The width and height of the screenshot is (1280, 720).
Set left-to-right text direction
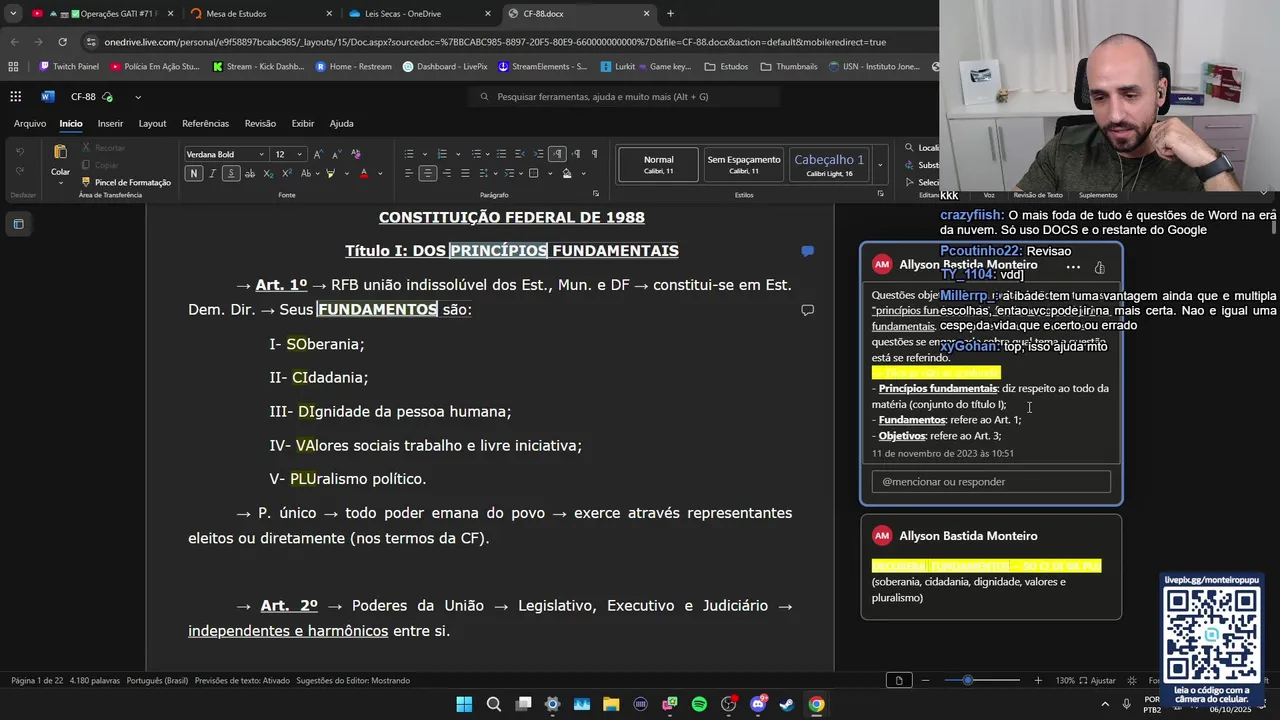pyautogui.click(x=557, y=154)
